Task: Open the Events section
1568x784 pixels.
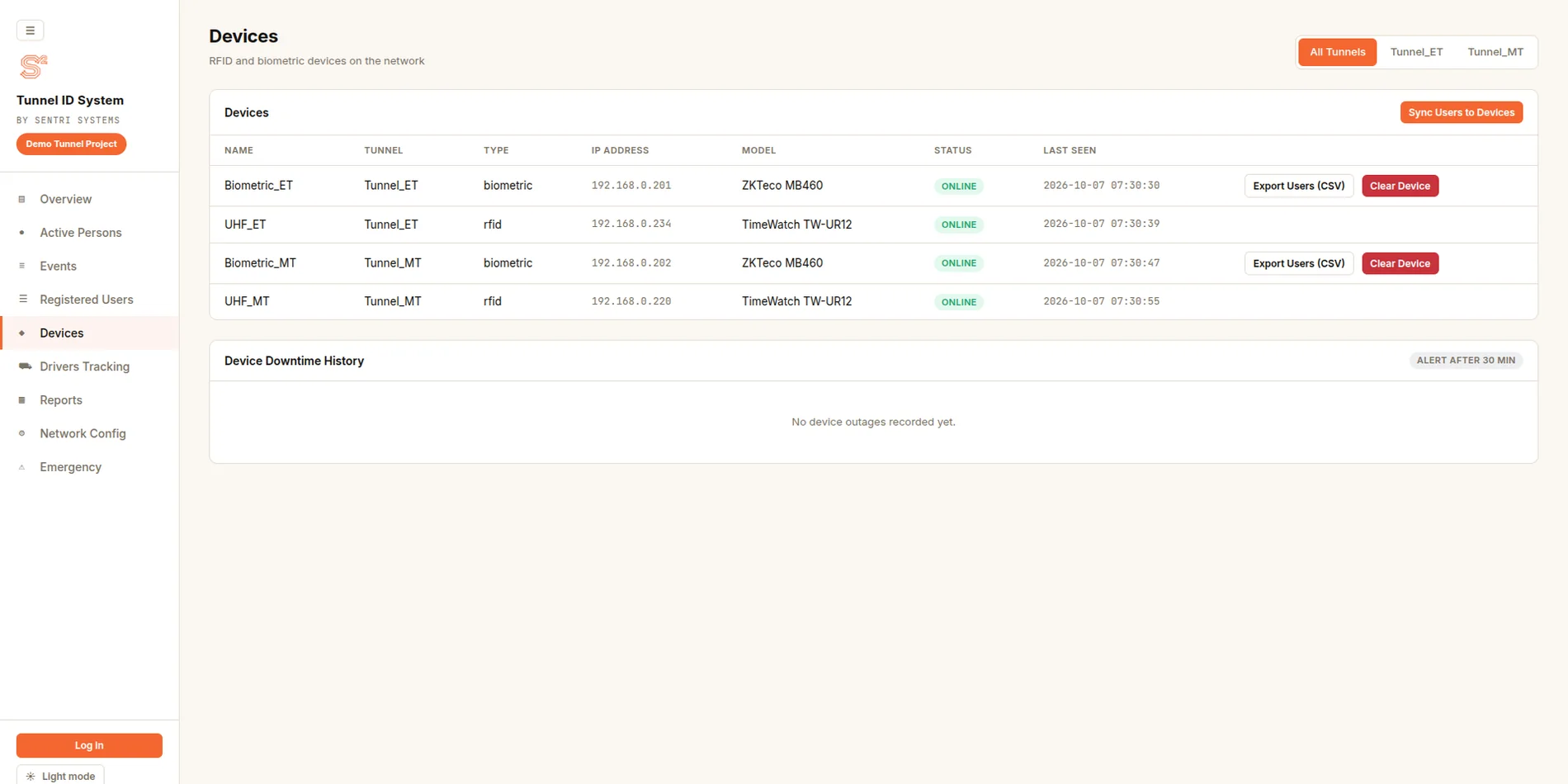Action: click(x=89, y=266)
